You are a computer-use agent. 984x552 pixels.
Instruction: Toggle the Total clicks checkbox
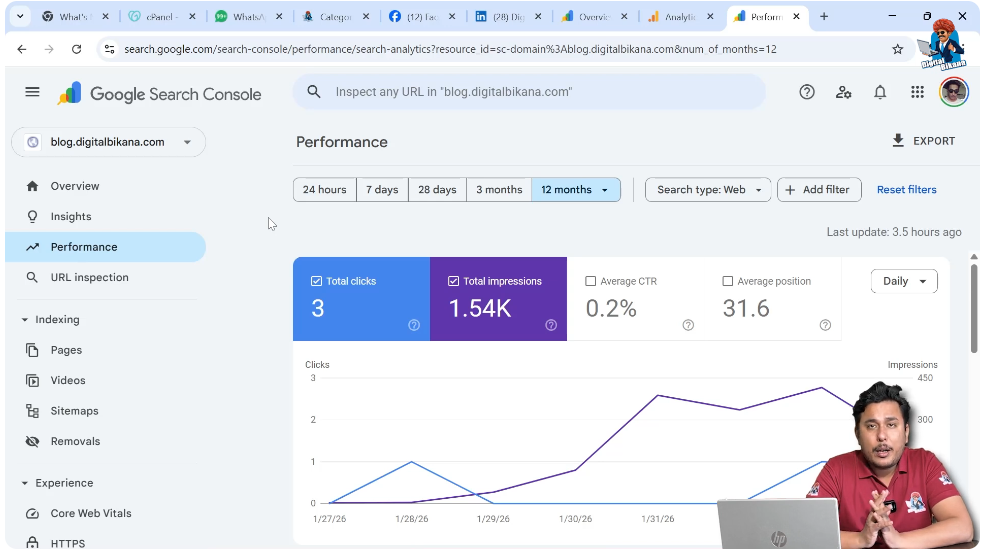point(316,281)
